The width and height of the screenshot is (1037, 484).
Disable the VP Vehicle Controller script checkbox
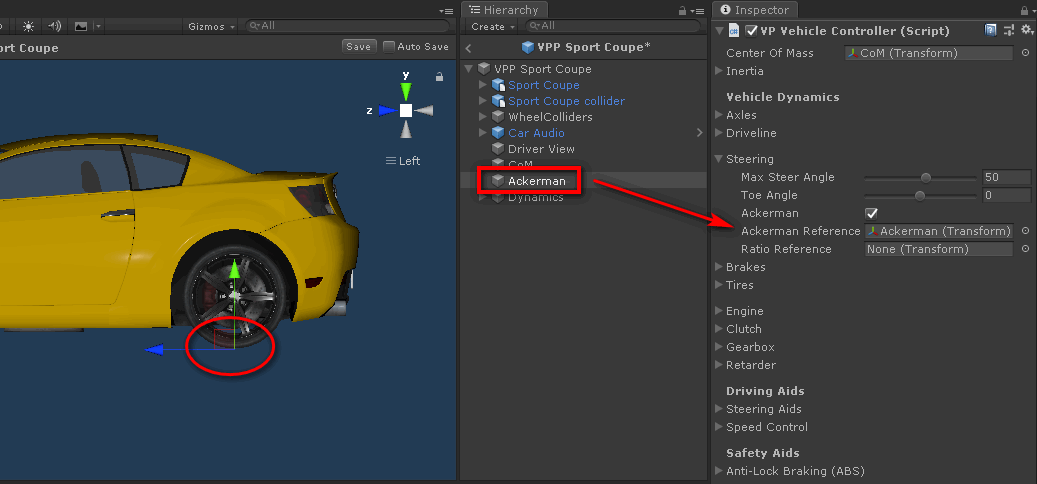(x=751, y=31)
